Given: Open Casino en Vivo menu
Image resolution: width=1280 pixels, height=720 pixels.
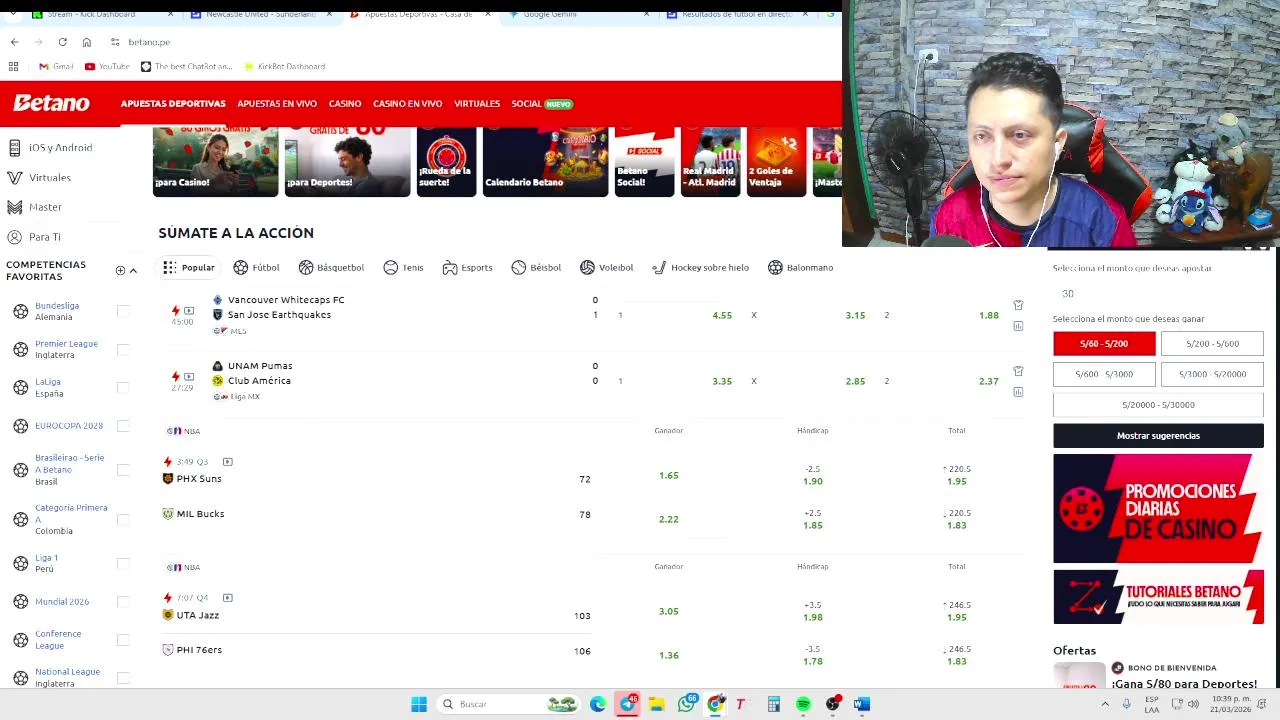Looking at the screenshot, I should 407,103.
